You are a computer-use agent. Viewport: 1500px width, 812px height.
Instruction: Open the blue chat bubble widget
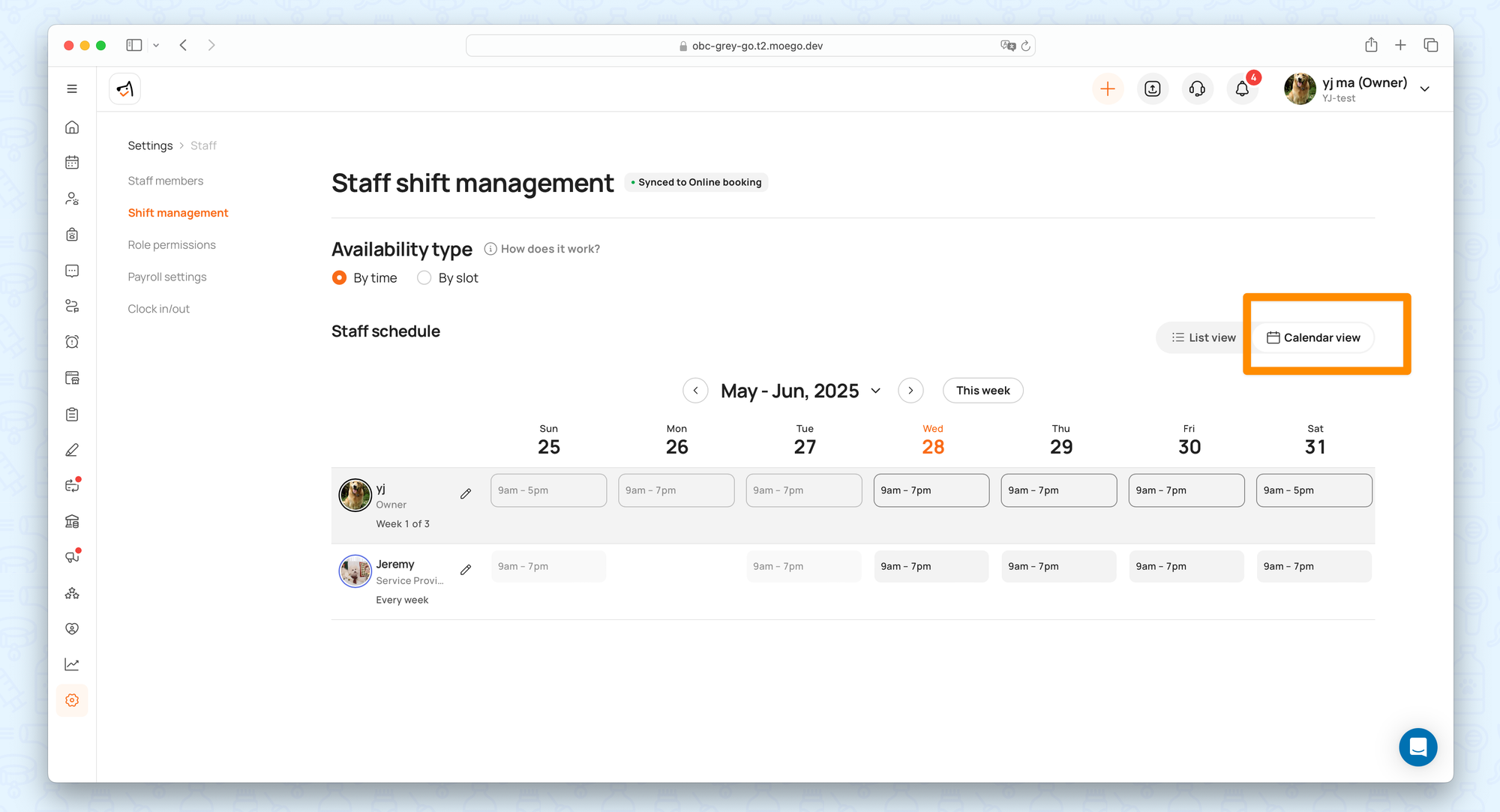point(1417,747)
